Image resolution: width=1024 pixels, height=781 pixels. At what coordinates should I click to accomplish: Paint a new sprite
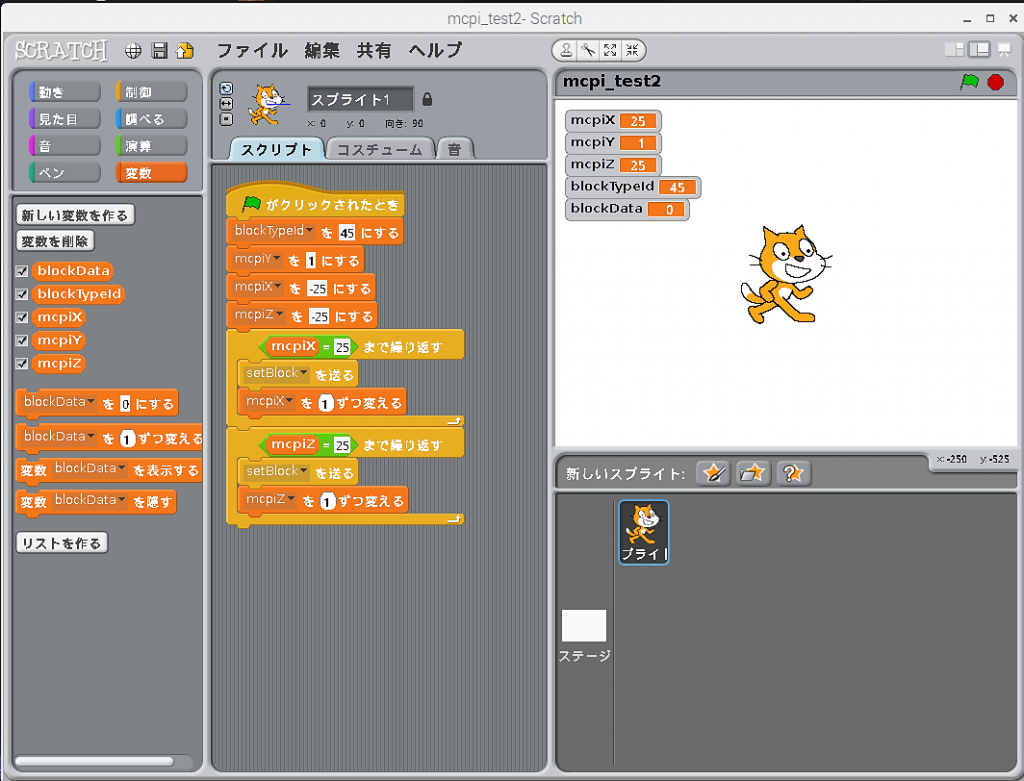point(712,473)
